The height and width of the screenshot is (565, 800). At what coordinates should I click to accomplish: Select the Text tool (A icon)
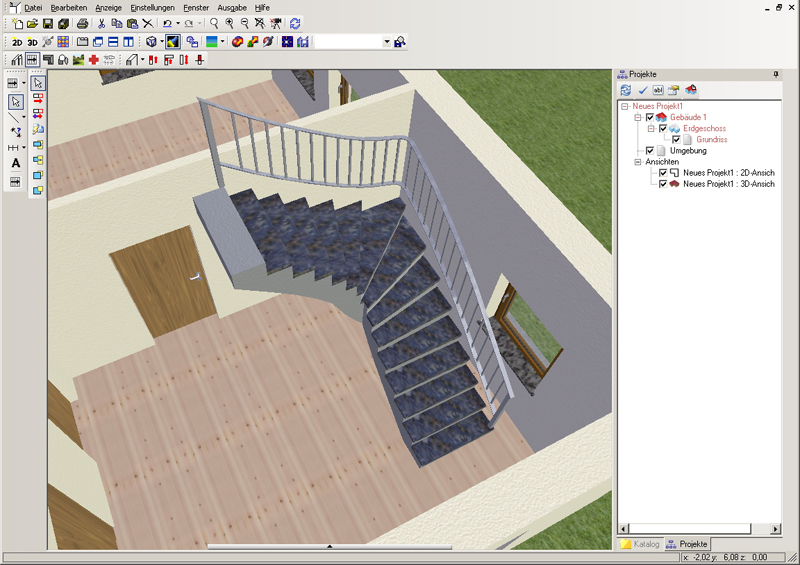coord(16,164)
